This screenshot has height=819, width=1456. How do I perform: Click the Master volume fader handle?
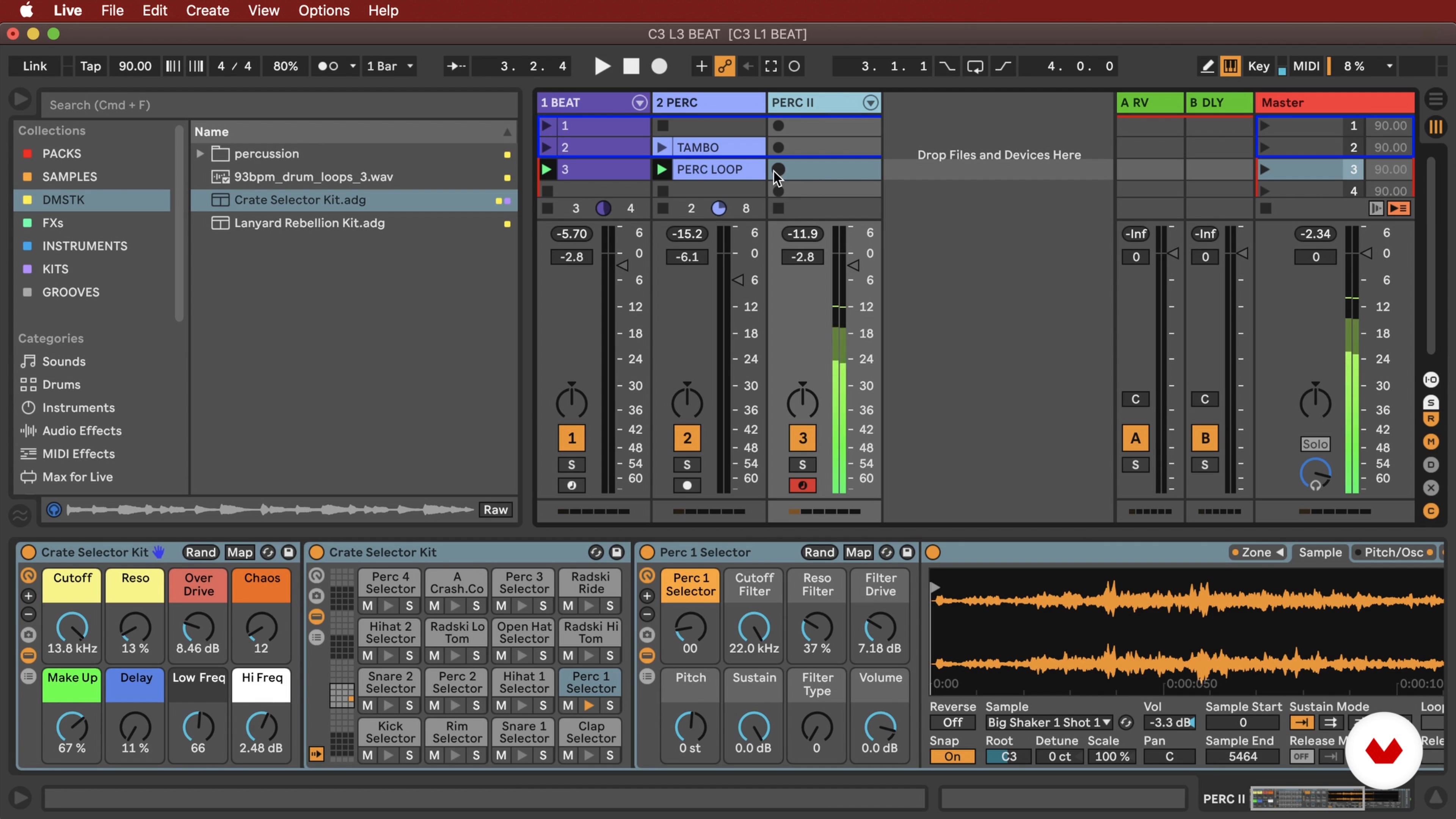(1367, 253)
